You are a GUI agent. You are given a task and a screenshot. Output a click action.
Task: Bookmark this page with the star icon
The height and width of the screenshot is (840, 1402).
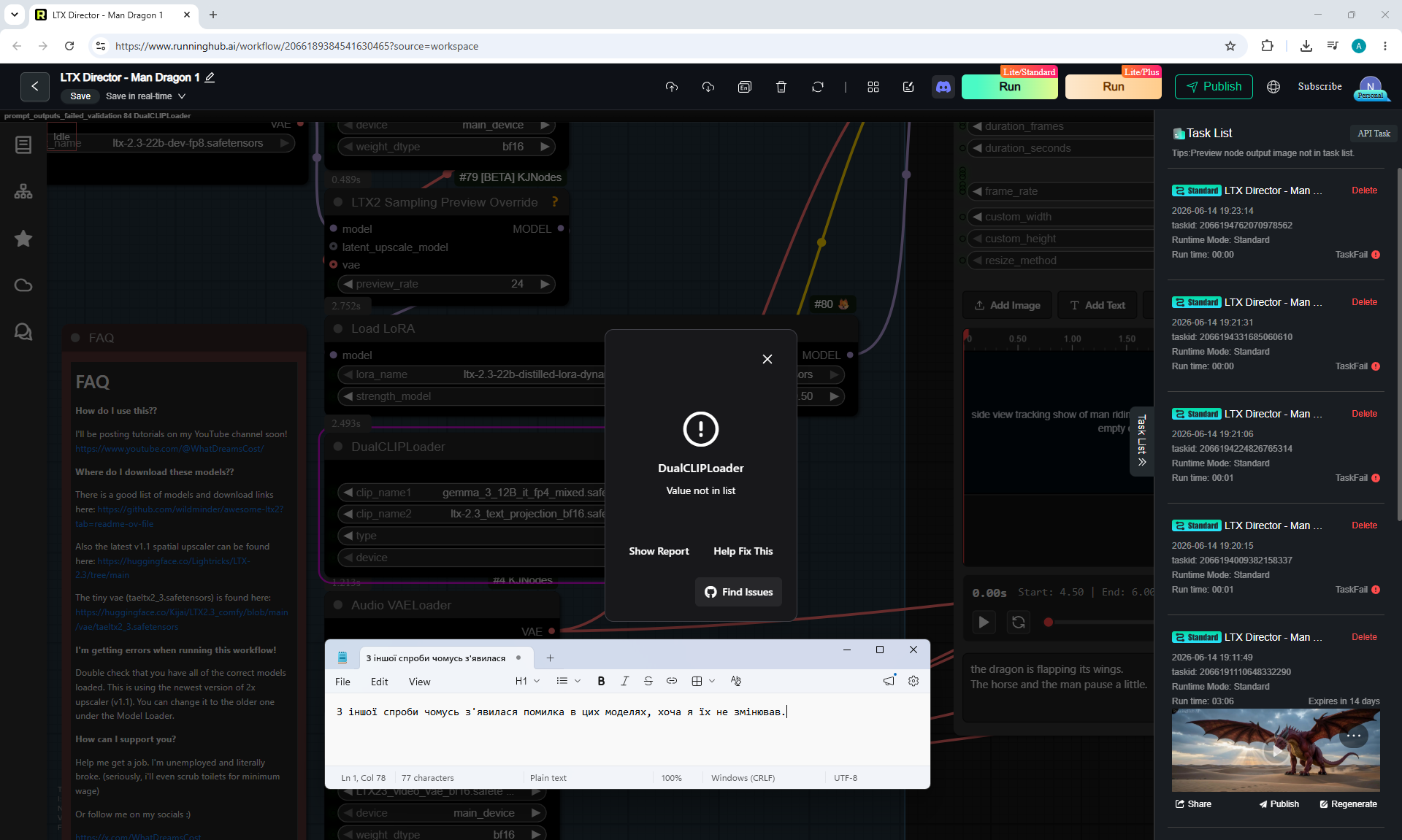point(1230,46)
